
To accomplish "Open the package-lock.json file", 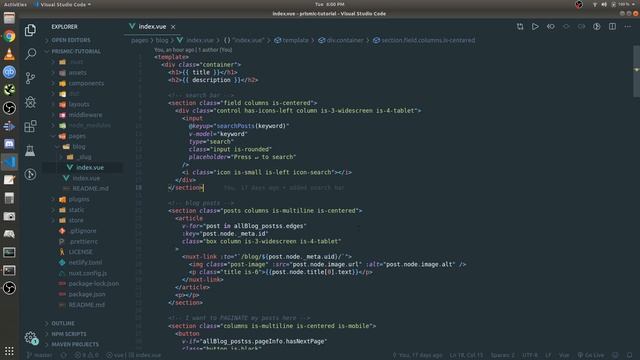I will coord(93,284).
